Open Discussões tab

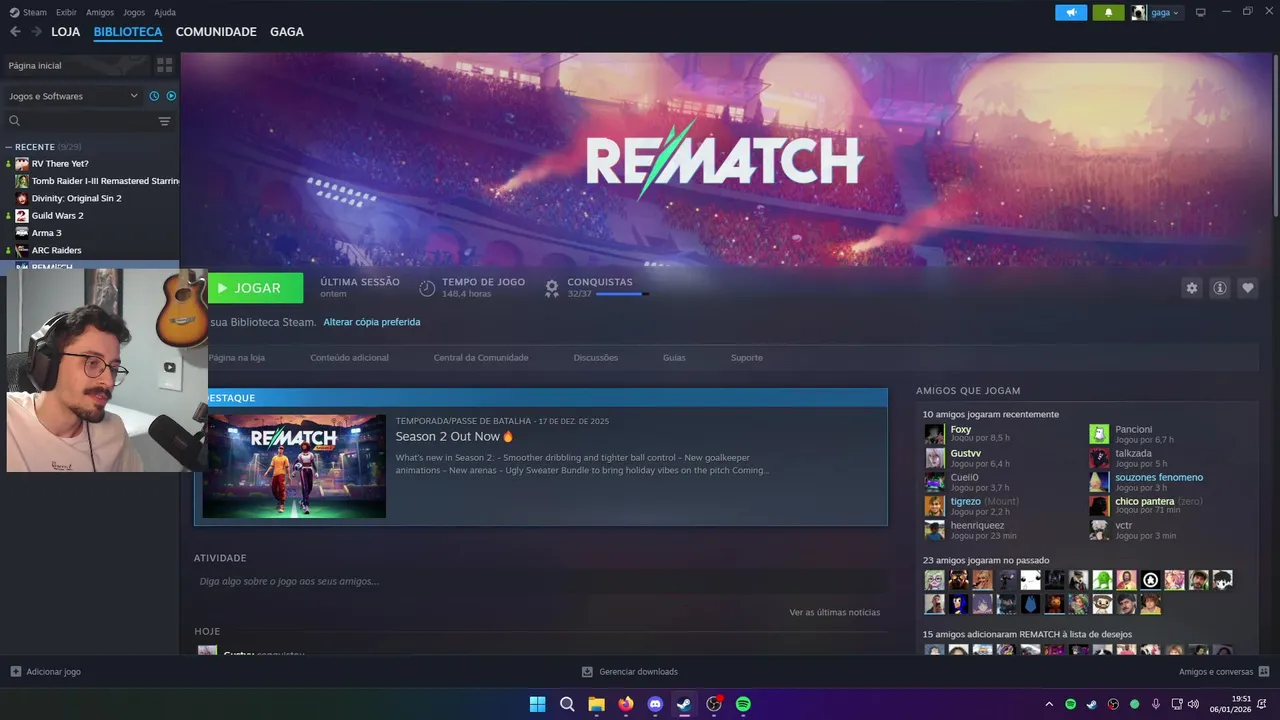pos(596,358)
